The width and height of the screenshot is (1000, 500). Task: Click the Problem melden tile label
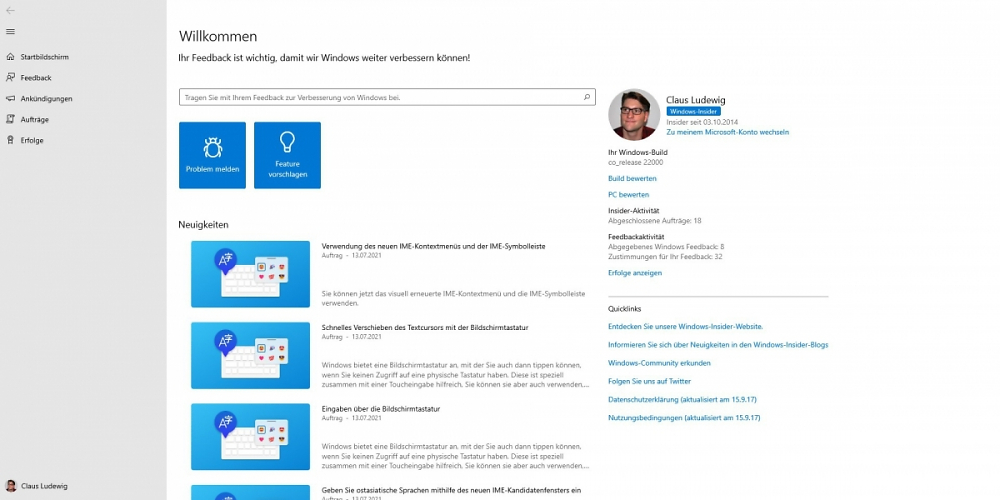coord(212,170)
